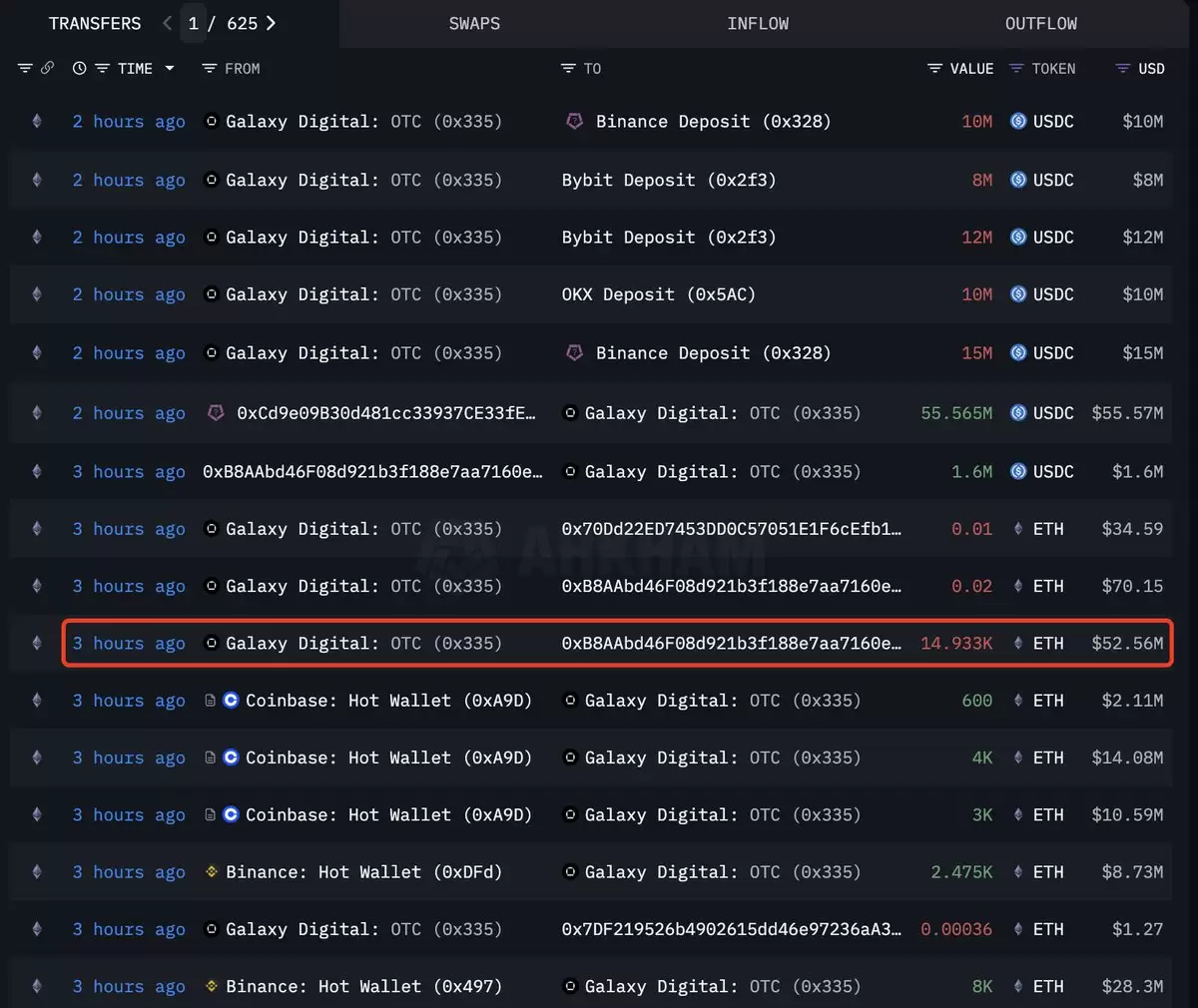Screen dimensions: 1198x1008
Task: Go to the previous transfers page
Action: 167,23
